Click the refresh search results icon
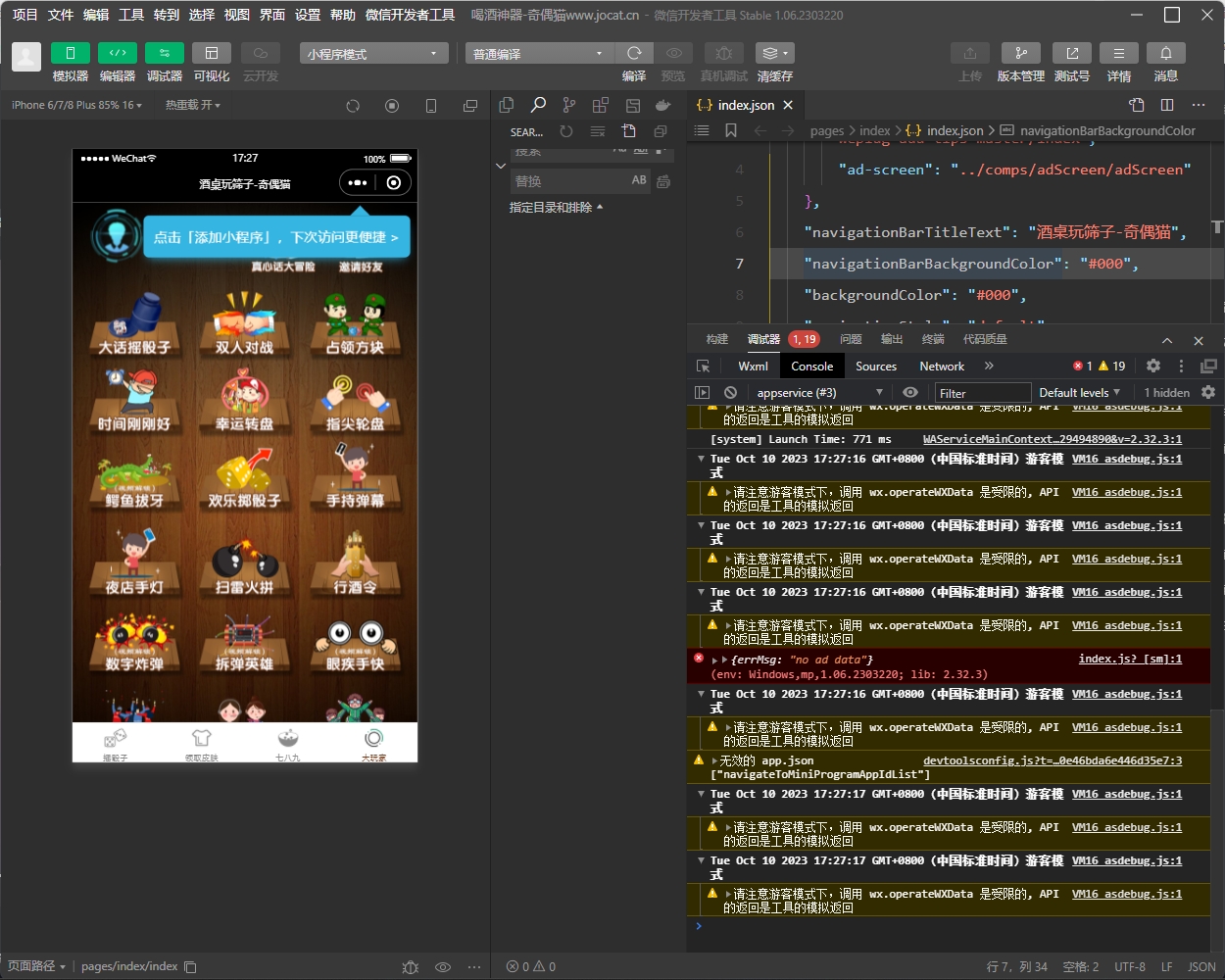Screen dimensions: 1225x980 tap(566, 131)
